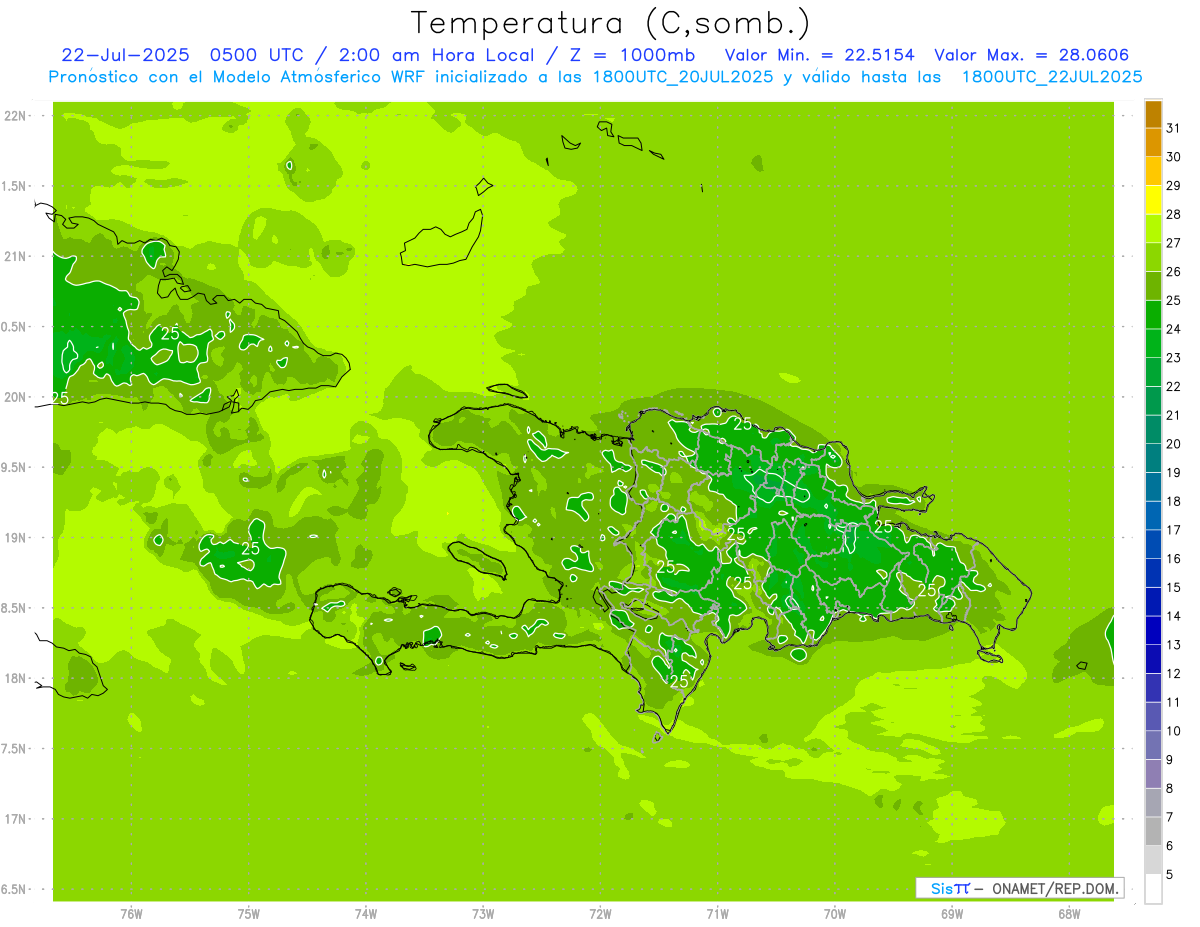Click the longitude axis label "71W"
This screenshot has height=927, width=1200.
pos(717,914)
